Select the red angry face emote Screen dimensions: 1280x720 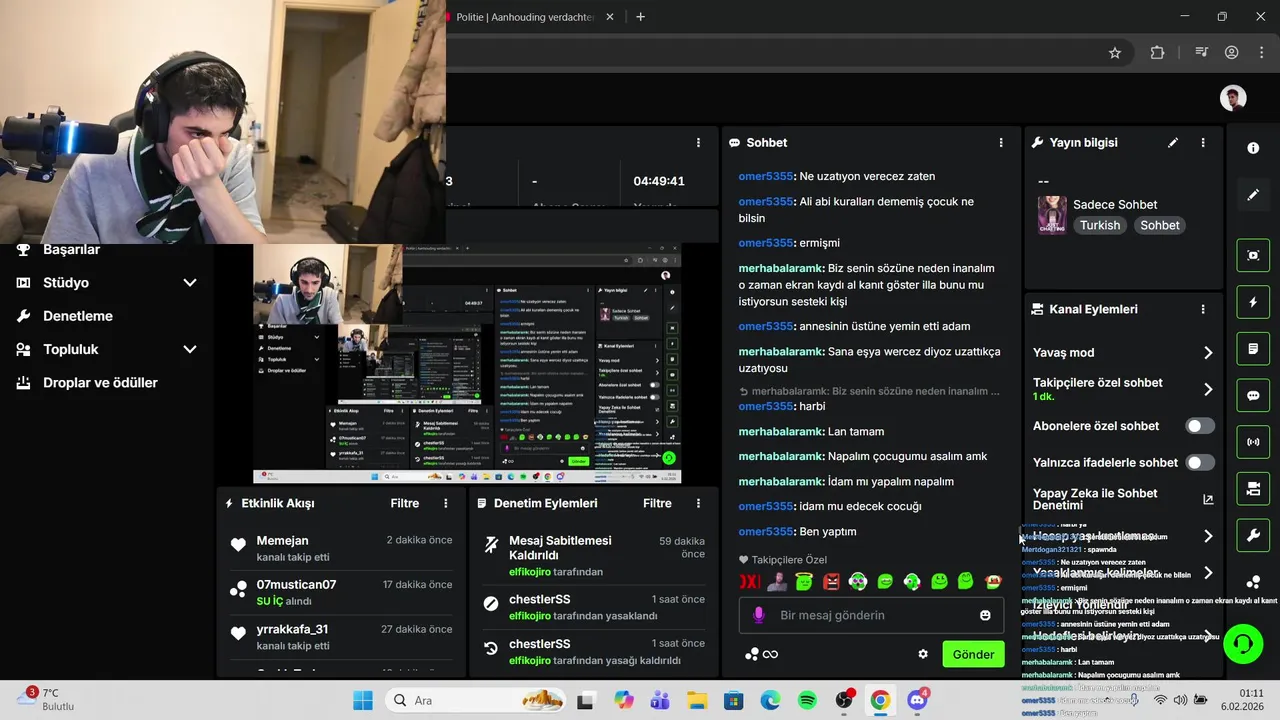831,581
